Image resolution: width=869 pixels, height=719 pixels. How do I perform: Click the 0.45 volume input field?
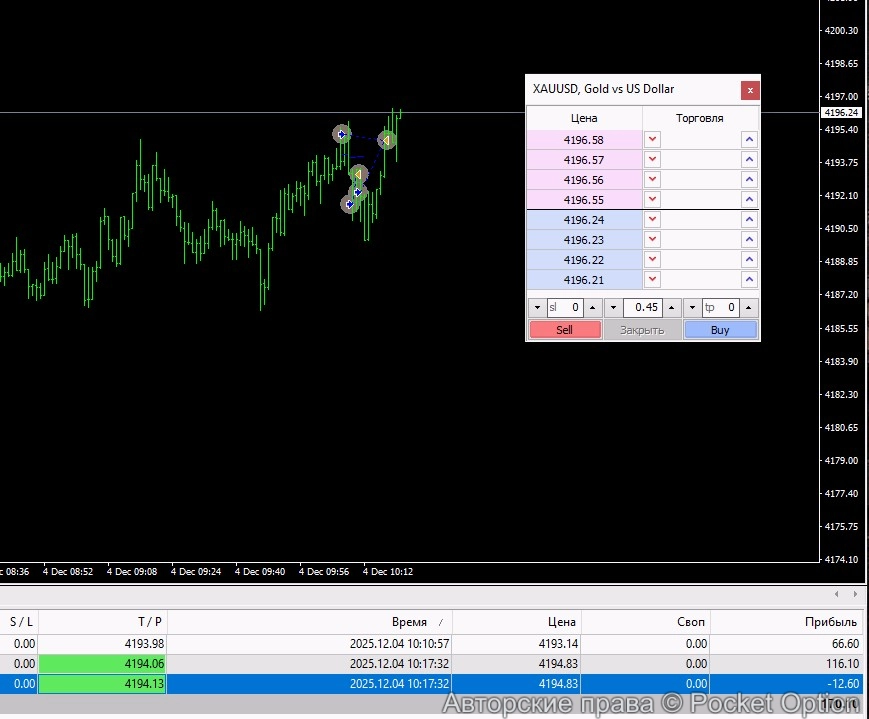642,308
